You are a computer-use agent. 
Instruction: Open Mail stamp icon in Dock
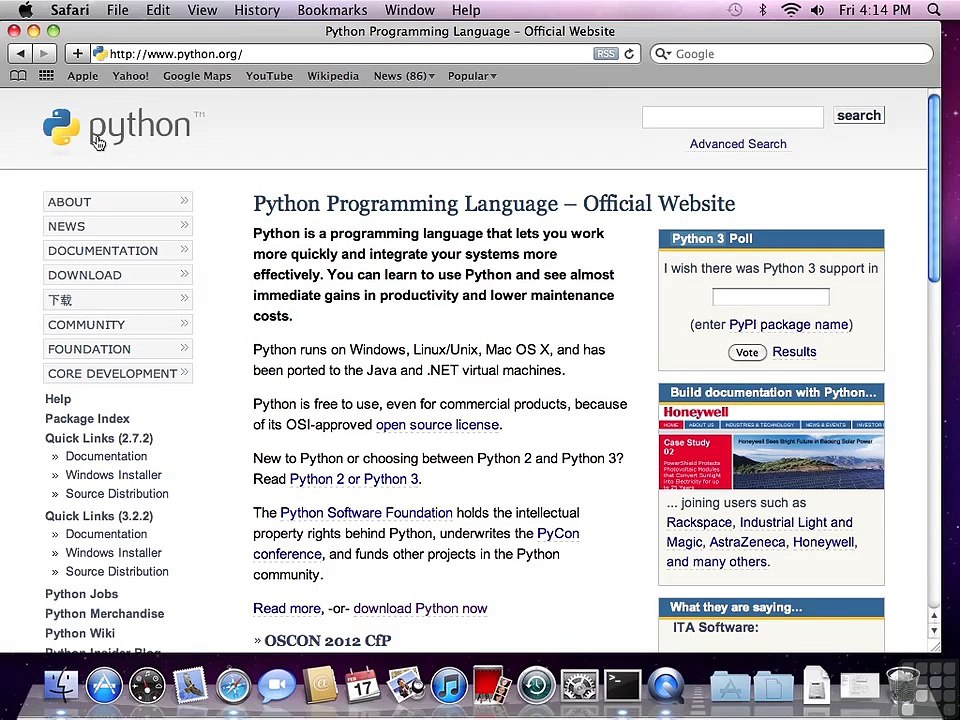(190, 685)
